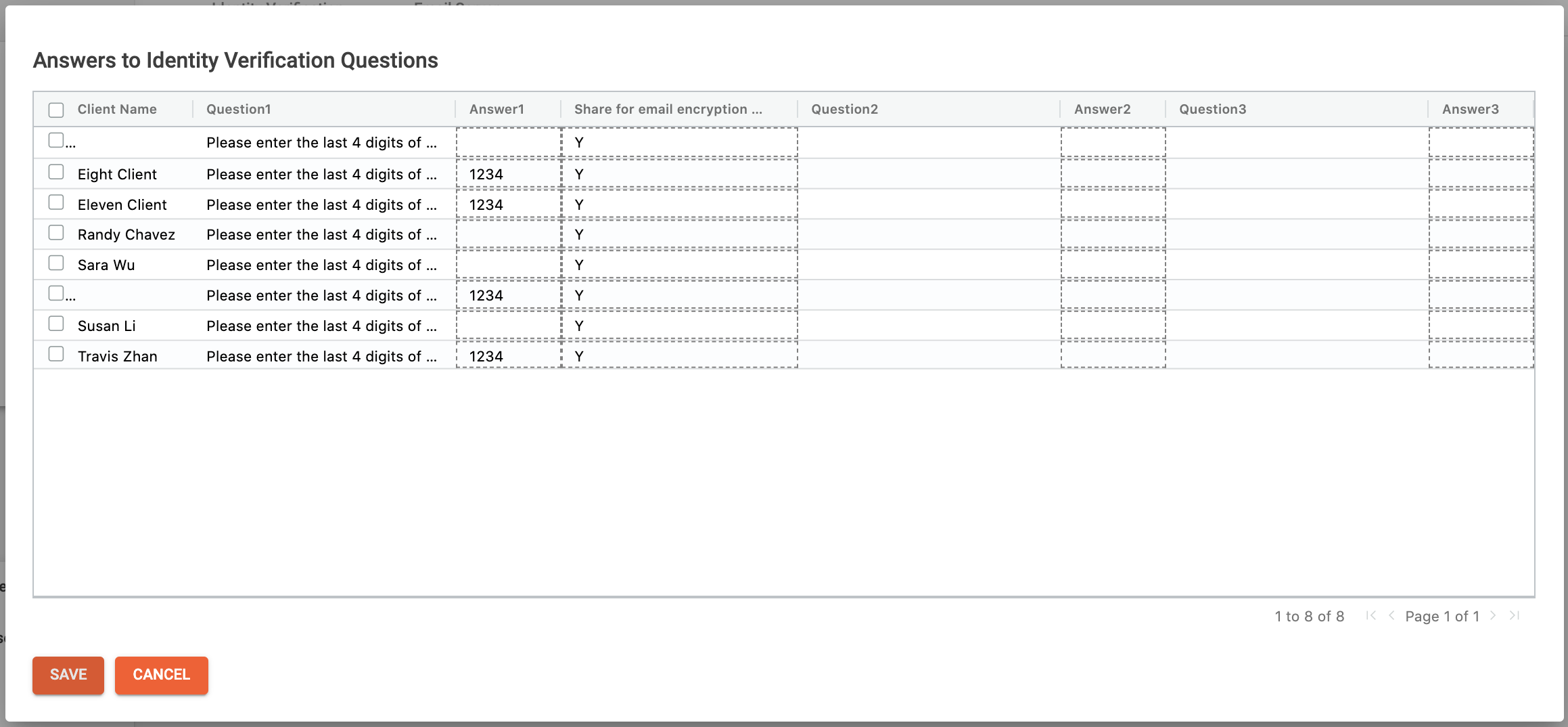Edit Answer2 field for Travis Zhan
The image size is (1568, 727).
tap(1113, 355)
